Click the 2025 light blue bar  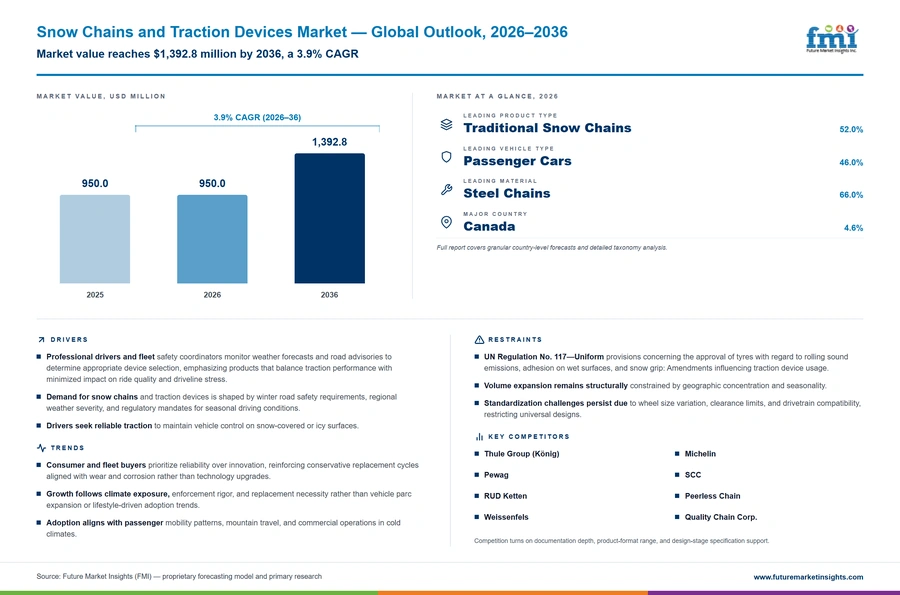pos(95,239)
